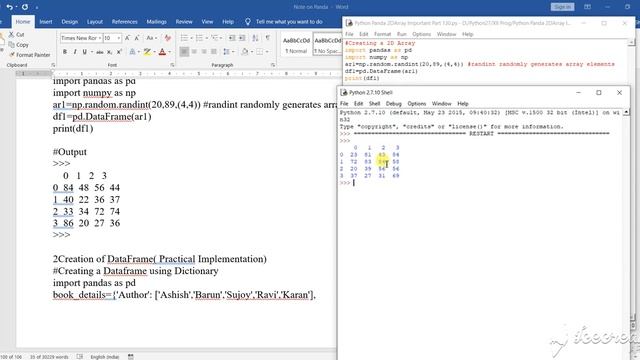Open the Debug menu in Python Shell
This screenshot has height=360, width=640.
pyautogui.click(x=393, y=104)
